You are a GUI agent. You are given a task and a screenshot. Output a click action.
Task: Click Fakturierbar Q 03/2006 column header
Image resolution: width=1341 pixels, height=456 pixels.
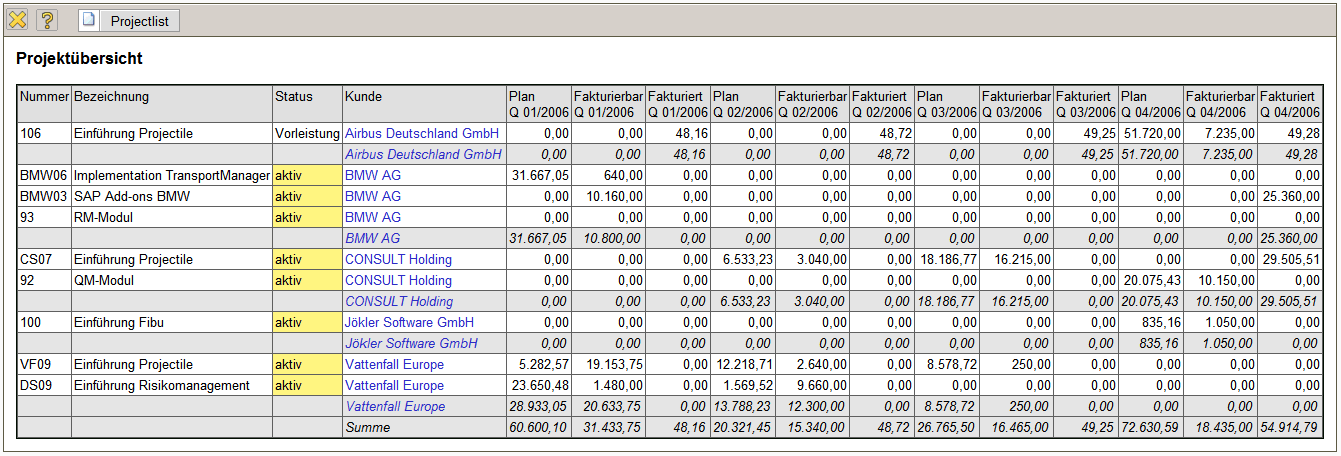1016,105
